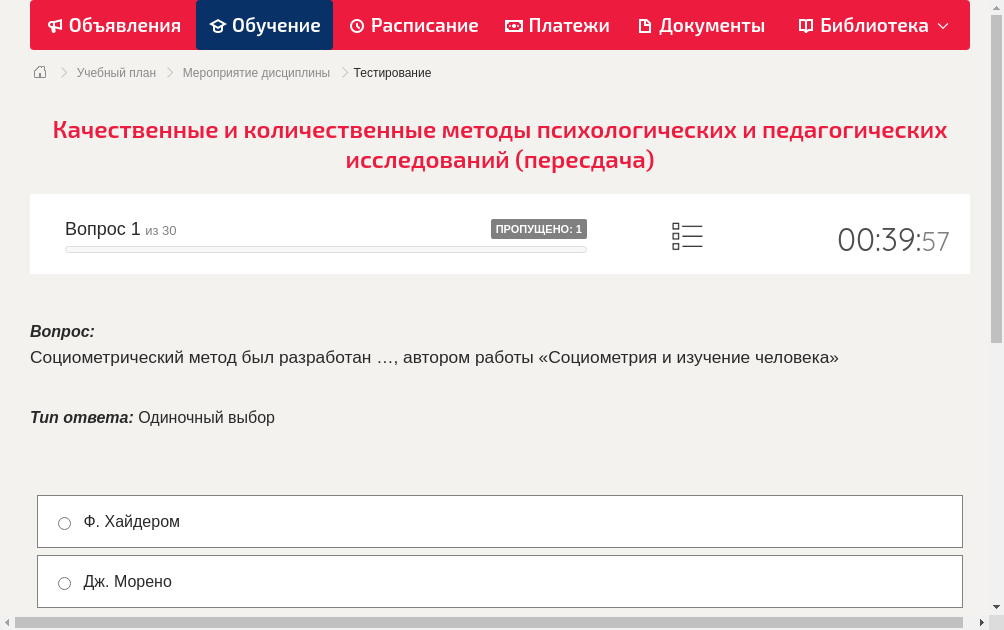The width and height of the screenshot is (1004, 630).
Task: Click the Тестирование breadcrumb entry
Action: point(391,73)
